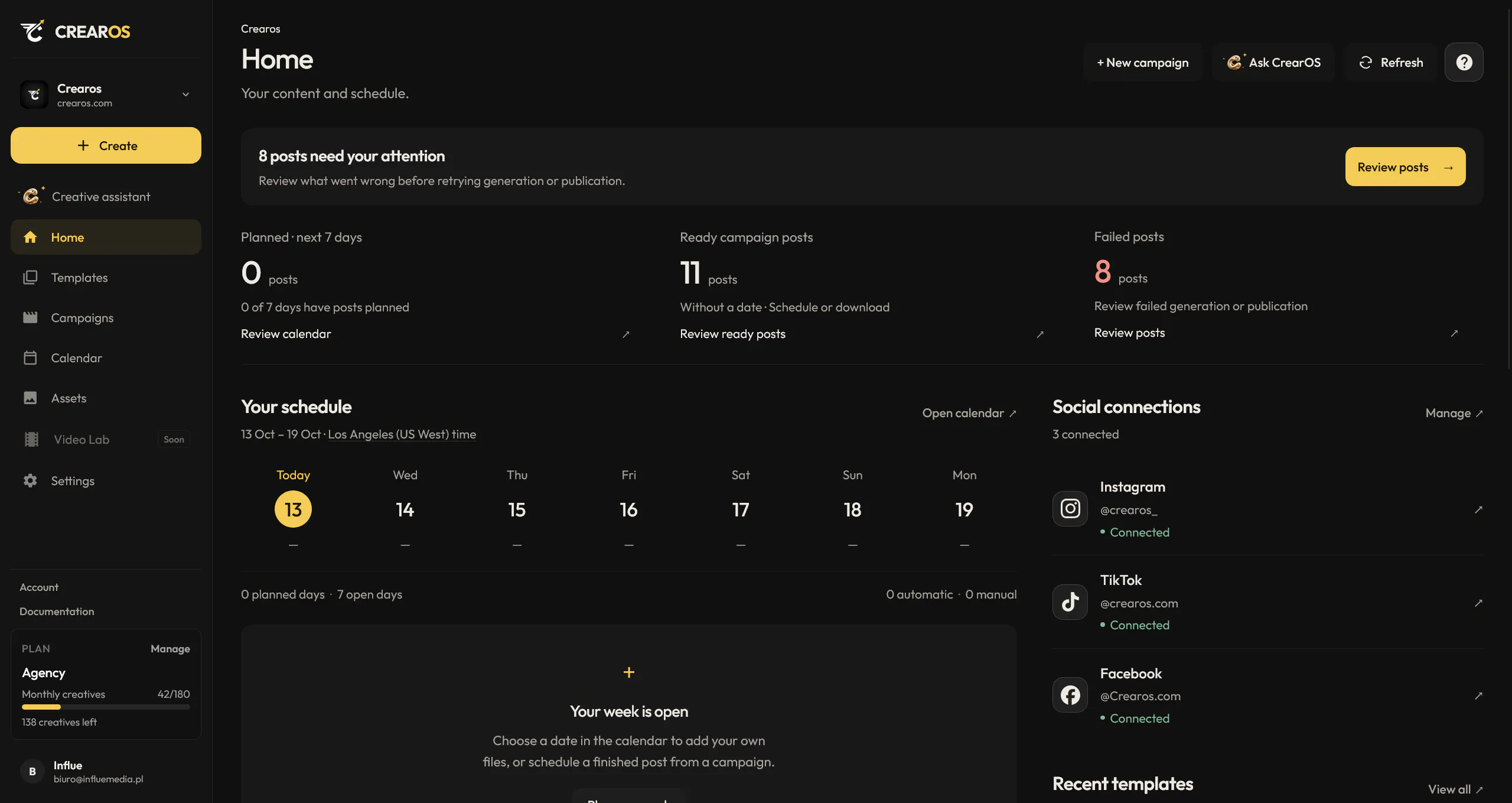Click the Assets image icon

(30, 398)
